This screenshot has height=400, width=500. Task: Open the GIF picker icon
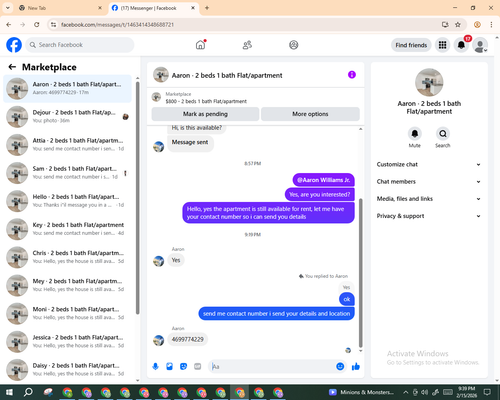point(198,367)
